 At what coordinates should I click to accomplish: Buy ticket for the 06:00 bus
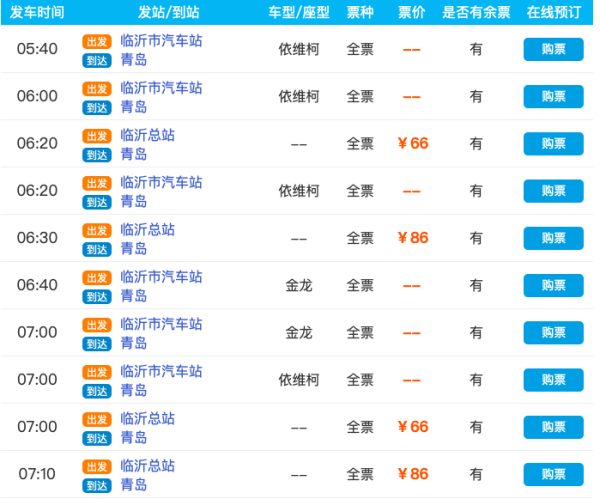(x=553, y=96)
